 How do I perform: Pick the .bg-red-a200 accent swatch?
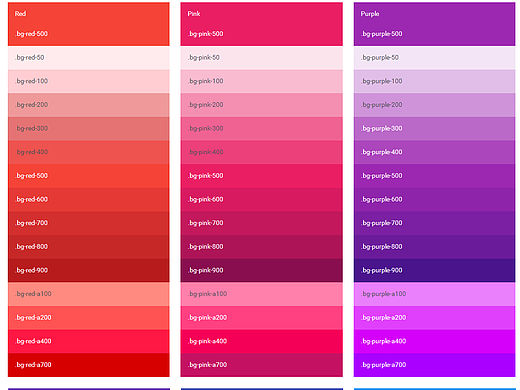click(89, 318)
